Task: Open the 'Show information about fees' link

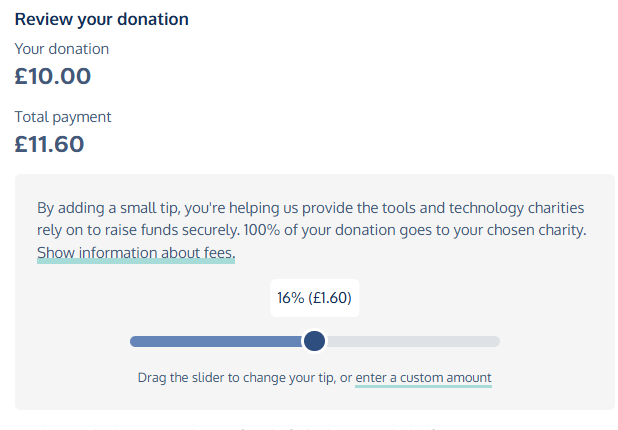Action: point(136,252)
